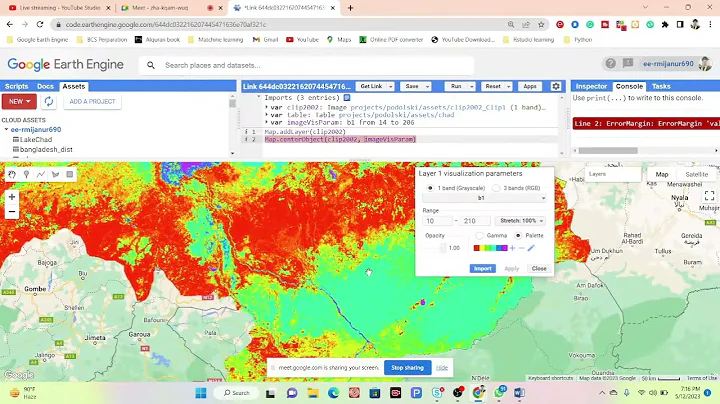Click the search magnifier icon
Image resolution: width=720 pixels, height=404 pixels.
tap(151, 65)
